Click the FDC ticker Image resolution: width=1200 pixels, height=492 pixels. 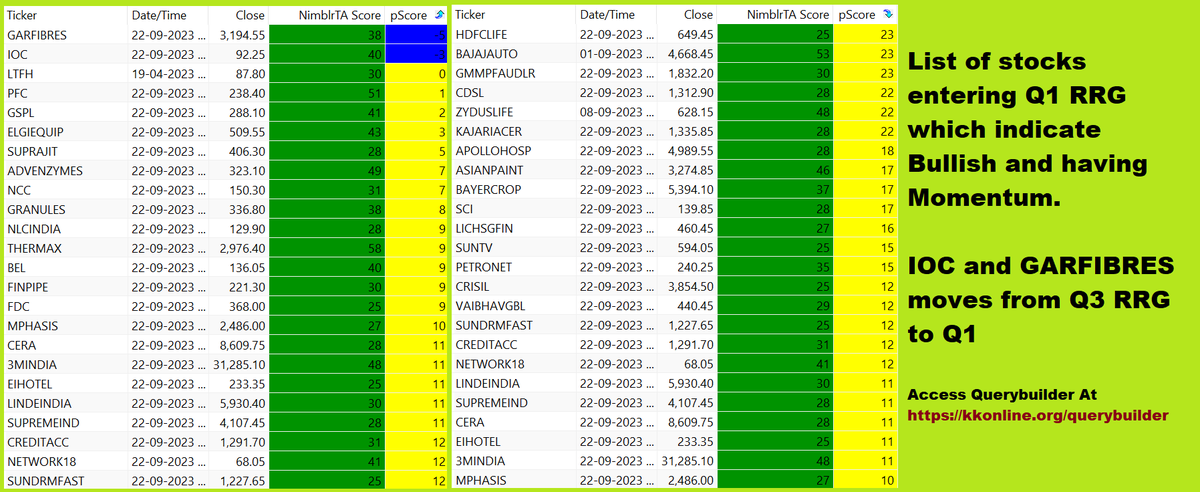pyautogui.click(x=18, y=306)
